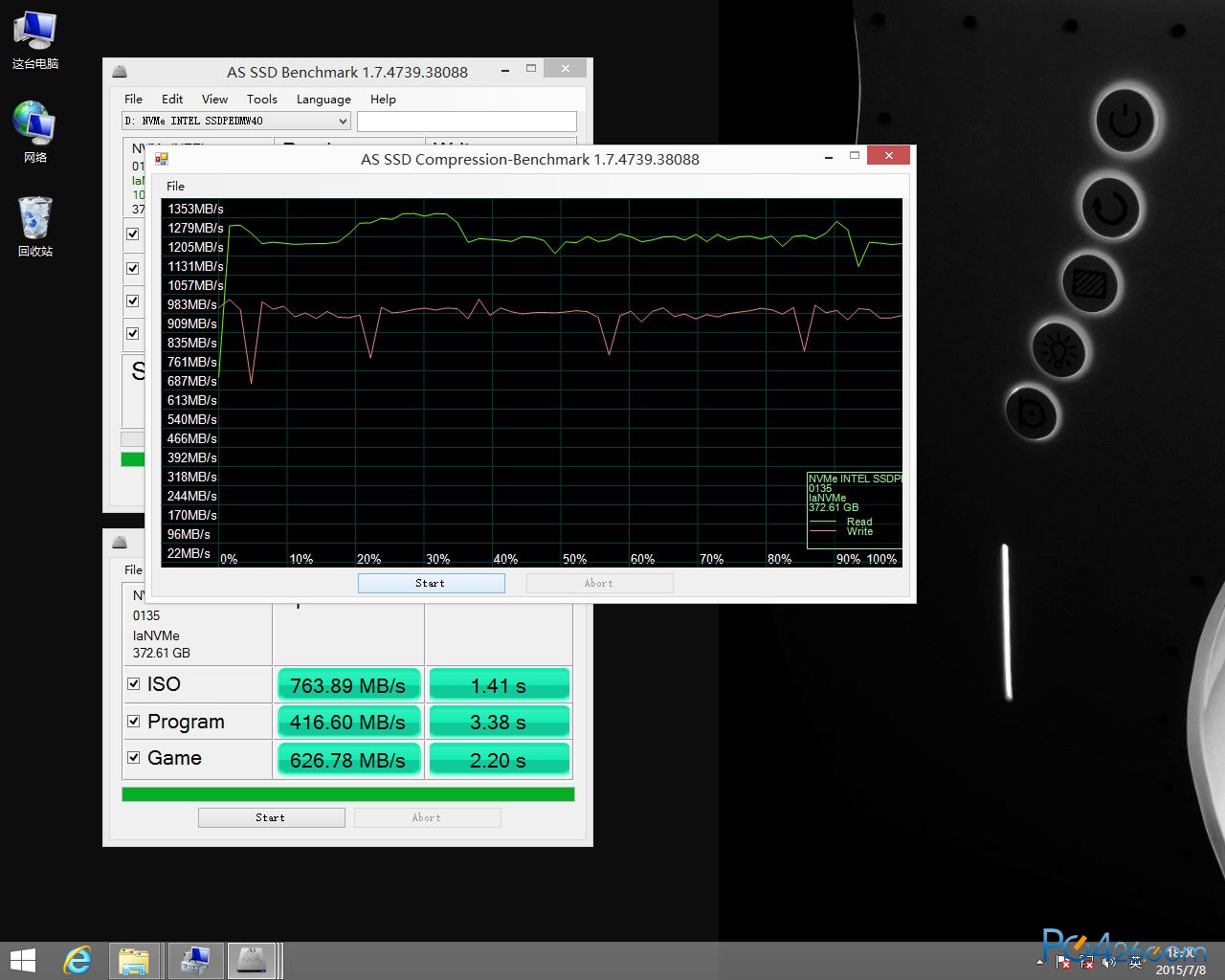Open Language menu in AS SSD Benchmark

(323, 99)
